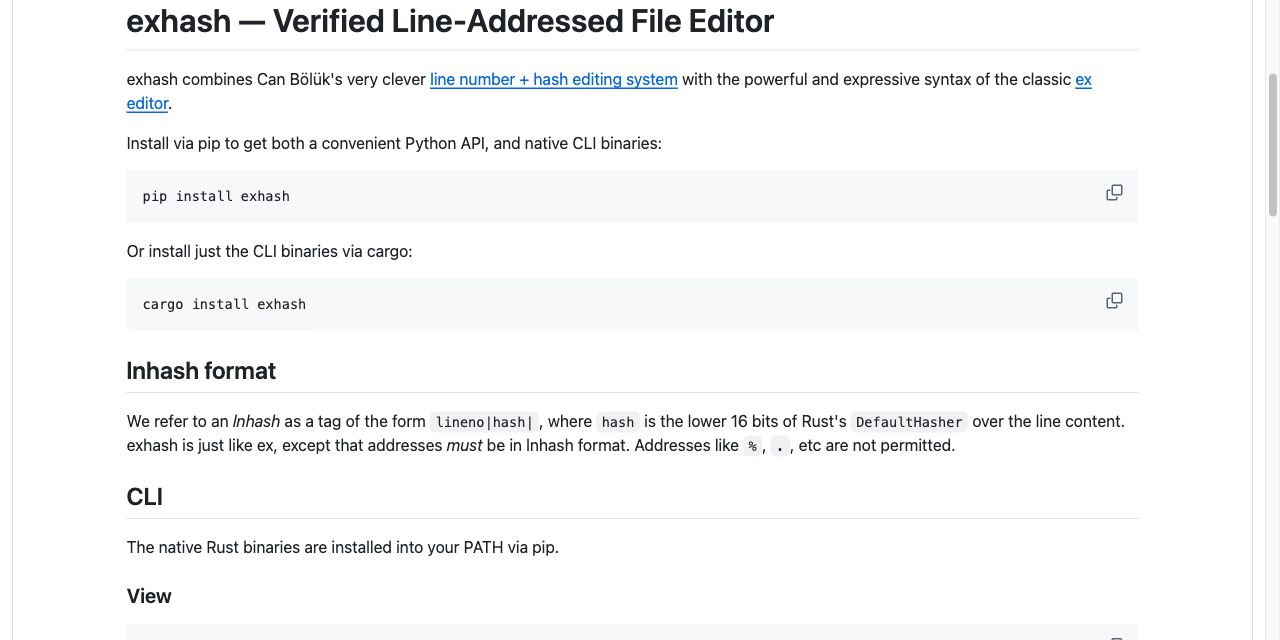This screenshot has width=1280, height=640.
Task: Click the vertical scrollbar thumb
Action: pyautogui.click(x=1273, y=144)
